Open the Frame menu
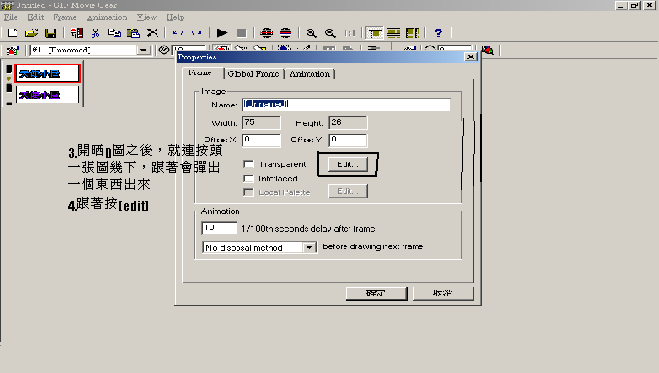Screen dimensions: 659x373 pyautogui.click(x=65, y=17)
